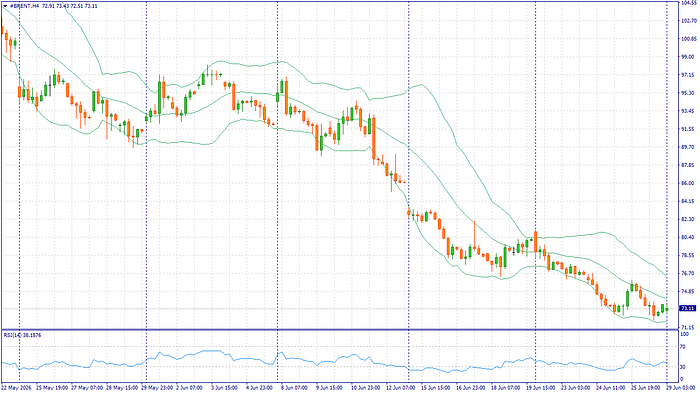This screenshot has height=394, width=700.
Task: Click the 97.15 price axis label
Action: click(x=688, y=75)
